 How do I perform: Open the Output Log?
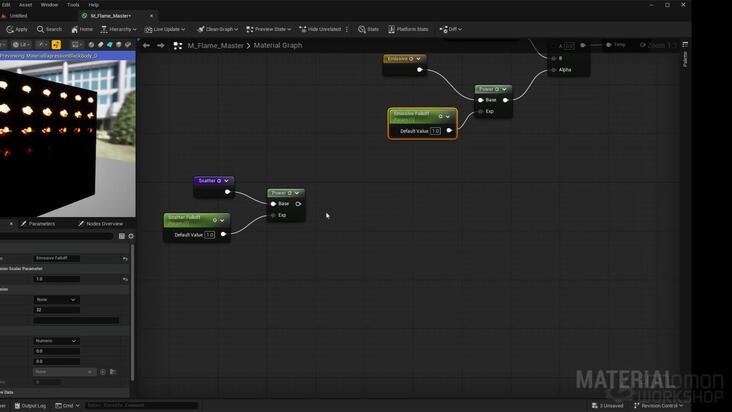coord(31,405)
